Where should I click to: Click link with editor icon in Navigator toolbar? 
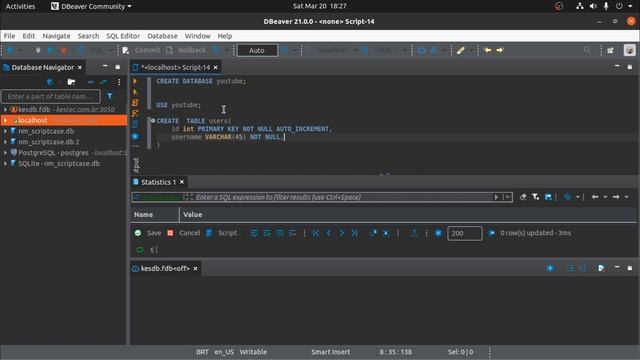point(103,82)
